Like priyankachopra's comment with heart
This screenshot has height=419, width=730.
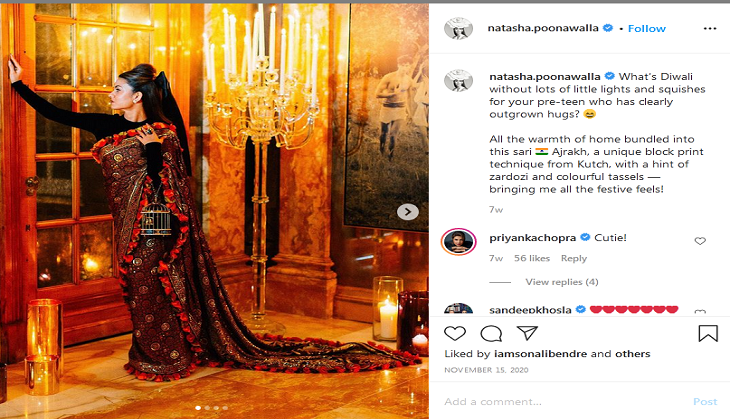pyautogui.click(x=700, y=241)
